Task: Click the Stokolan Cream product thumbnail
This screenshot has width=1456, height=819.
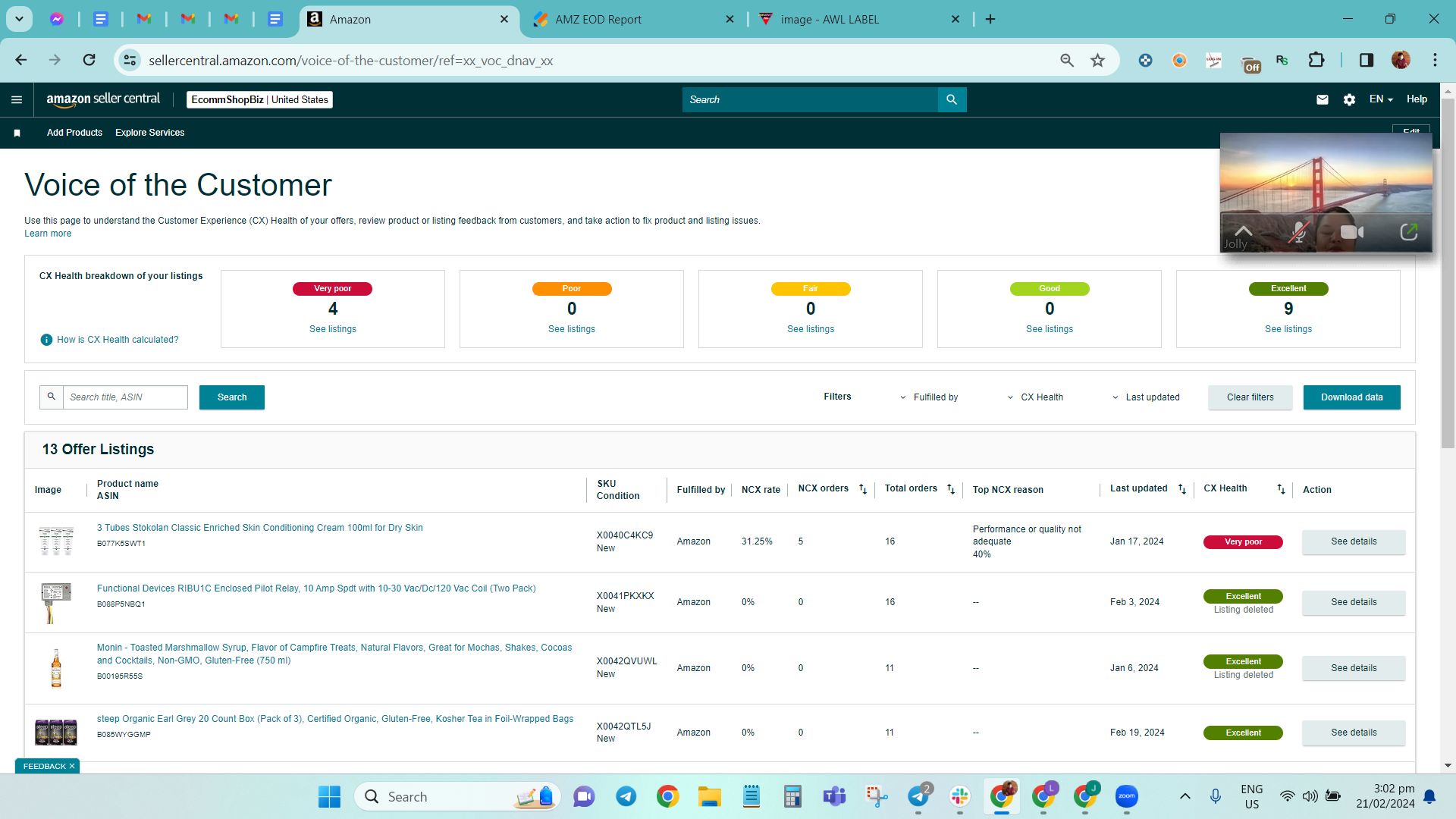Action: (56, 541)
